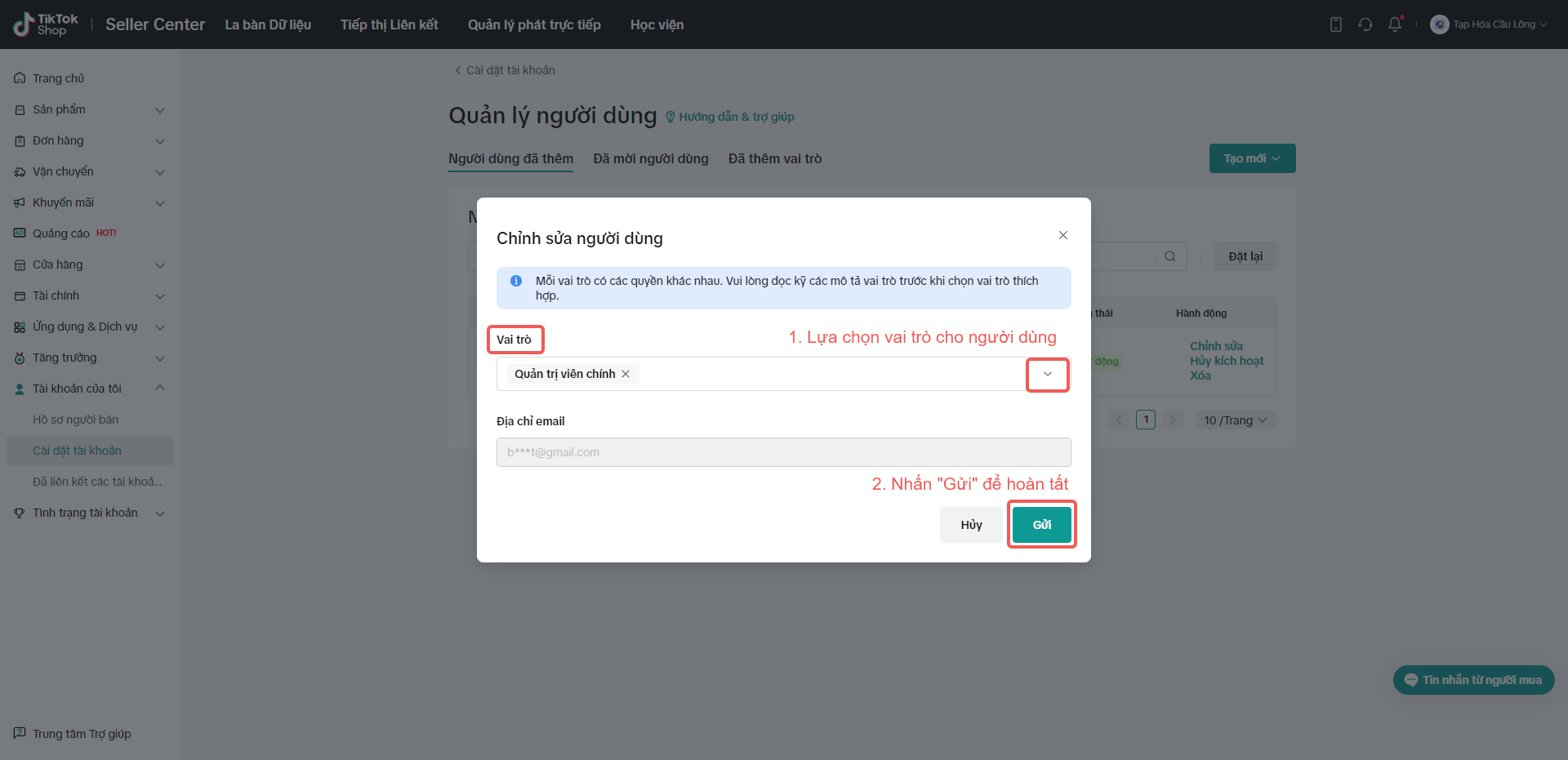Close the Chỉnh sửa người dùng dialog

[1063, 235]
